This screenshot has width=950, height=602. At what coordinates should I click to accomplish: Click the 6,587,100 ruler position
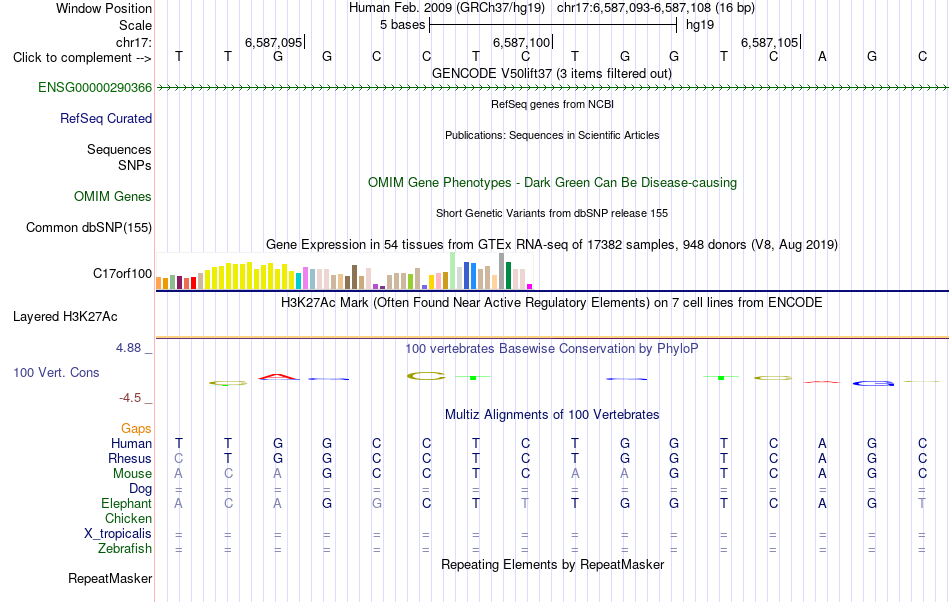tap(521, 42)
